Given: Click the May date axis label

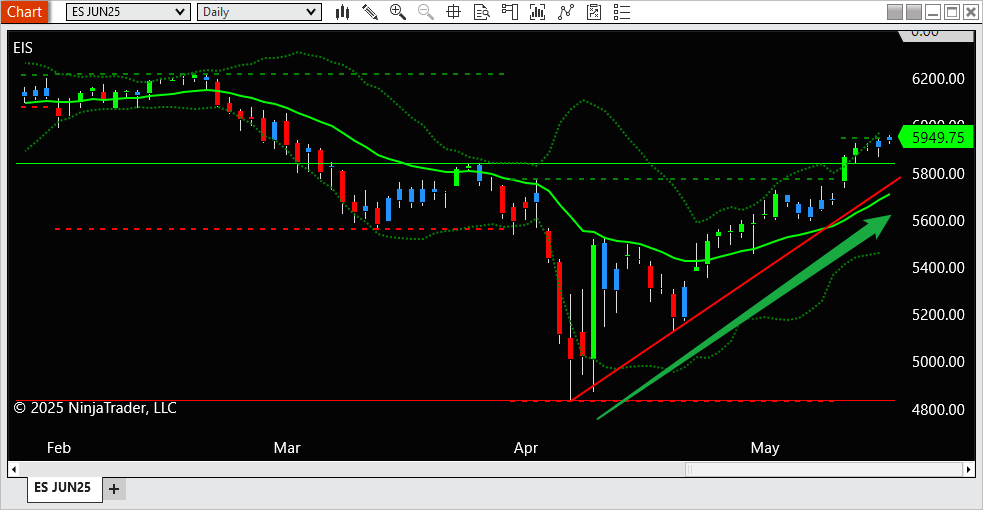Looking at the screenshot, I should tap(765, 448).
